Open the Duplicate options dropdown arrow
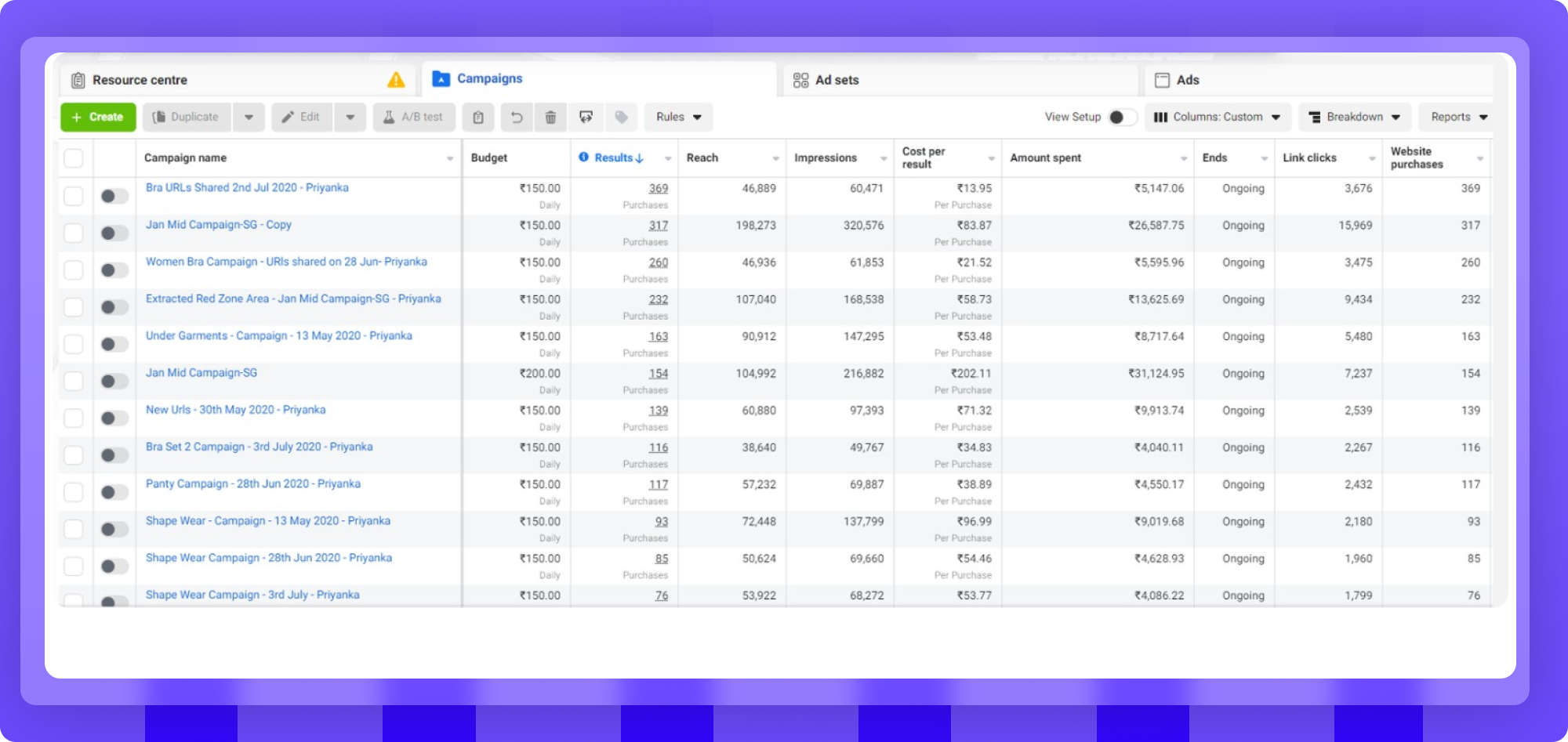This screenshot has height=742, width=1568. [249, 118]
